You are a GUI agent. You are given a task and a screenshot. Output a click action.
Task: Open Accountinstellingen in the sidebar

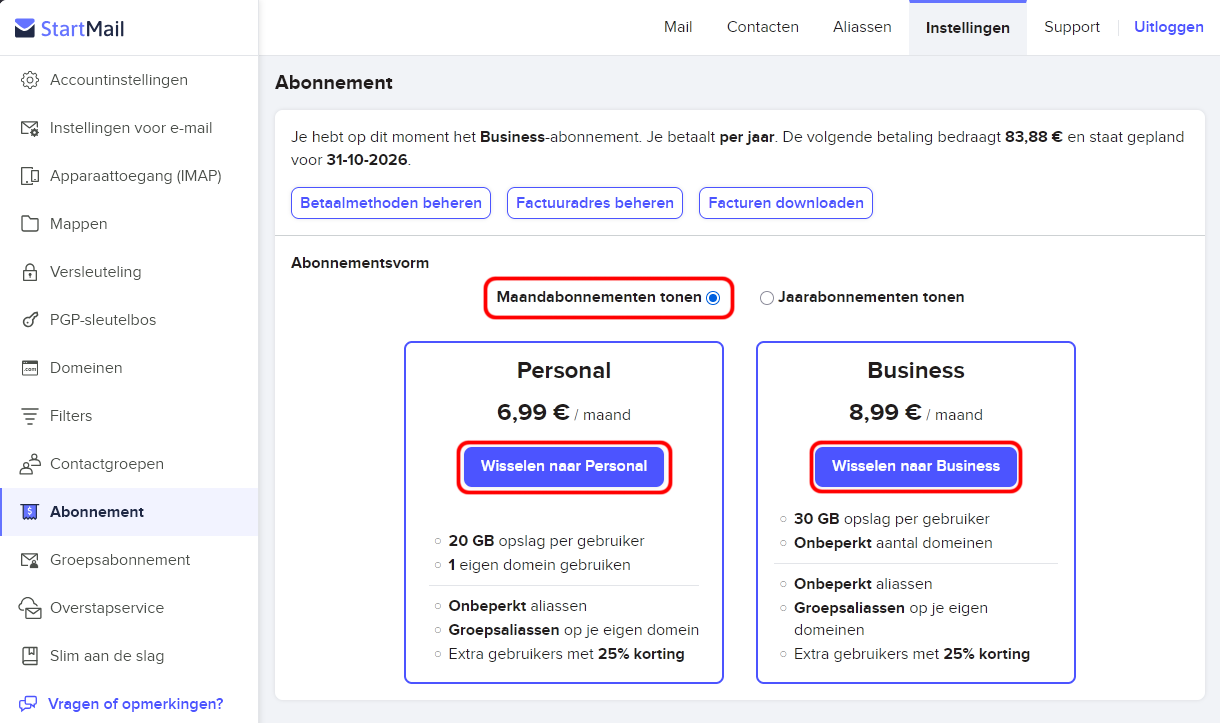tap(129, 80)
